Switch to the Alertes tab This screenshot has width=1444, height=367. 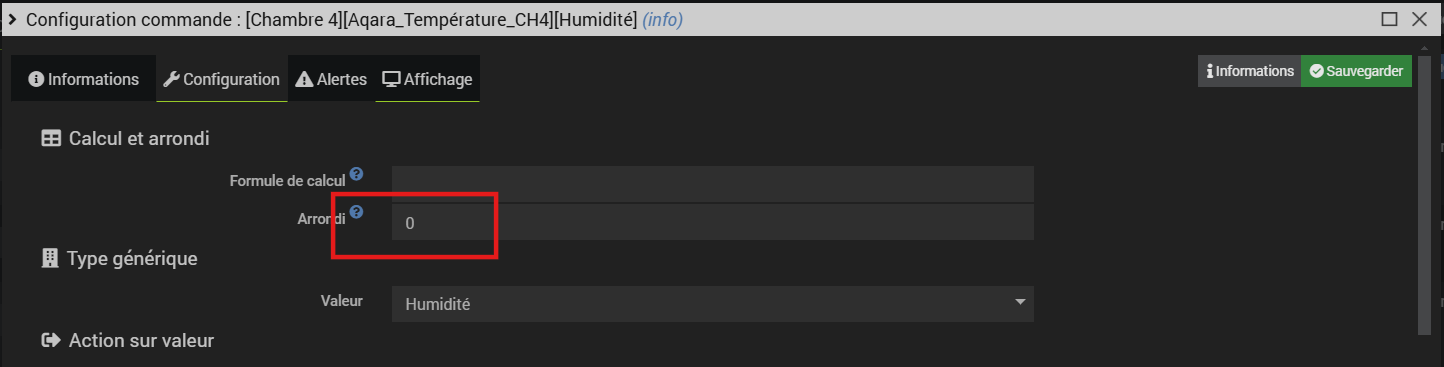332,79
